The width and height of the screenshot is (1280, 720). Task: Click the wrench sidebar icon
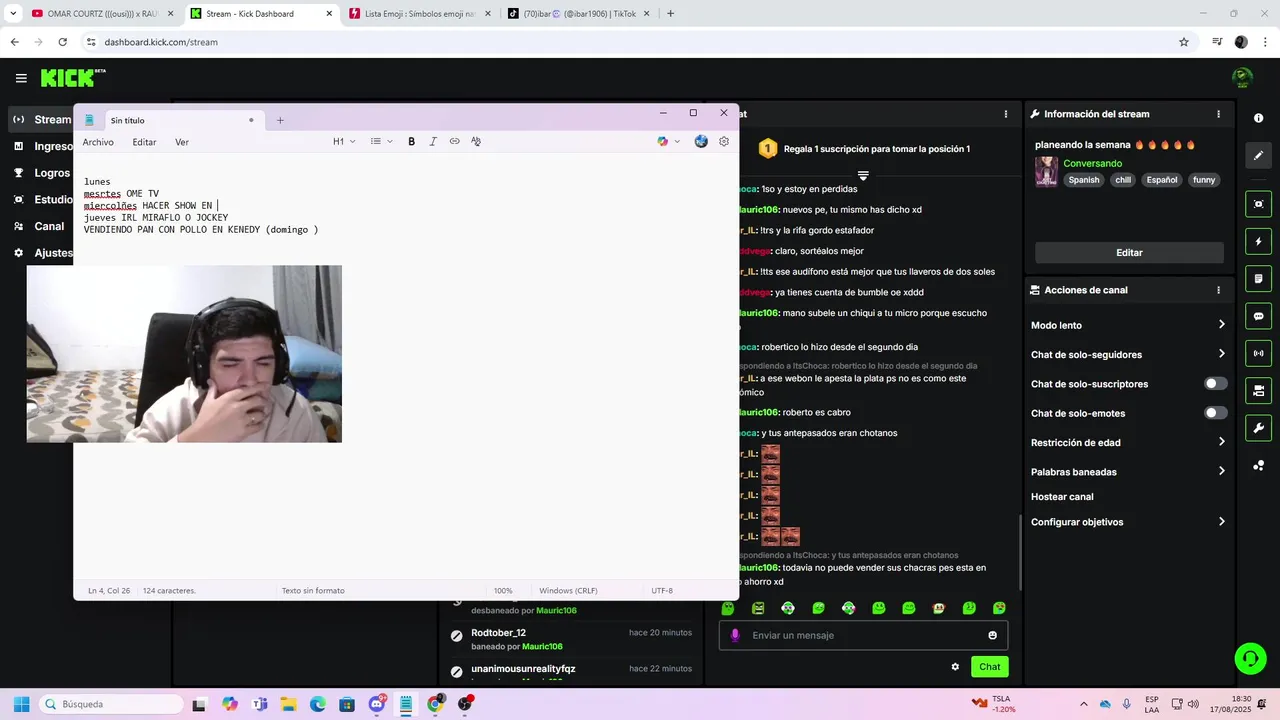coord(1258,428)
